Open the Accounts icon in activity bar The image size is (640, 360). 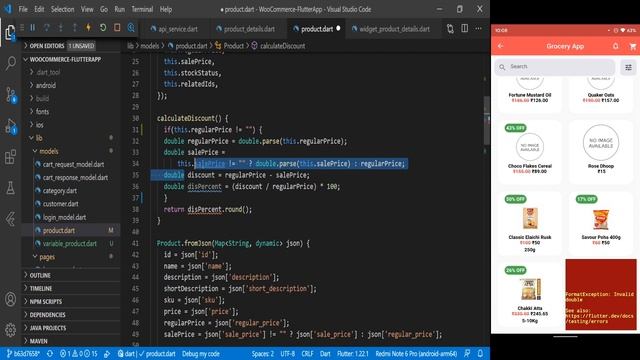tap(10, 299)
